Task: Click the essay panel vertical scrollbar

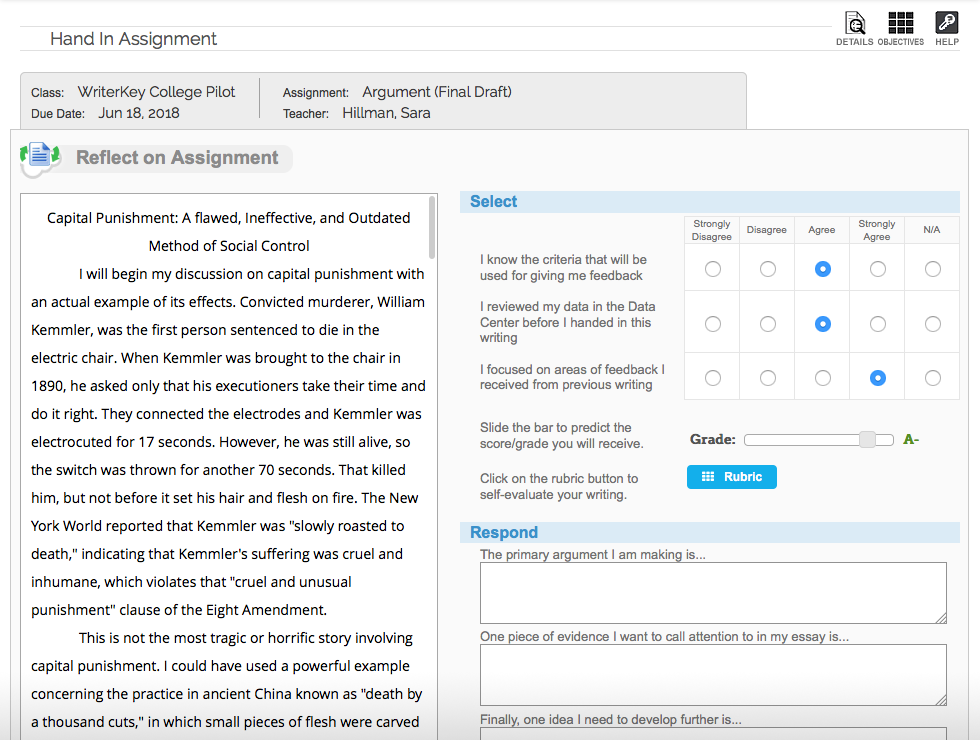Action: tap(432, 227)
